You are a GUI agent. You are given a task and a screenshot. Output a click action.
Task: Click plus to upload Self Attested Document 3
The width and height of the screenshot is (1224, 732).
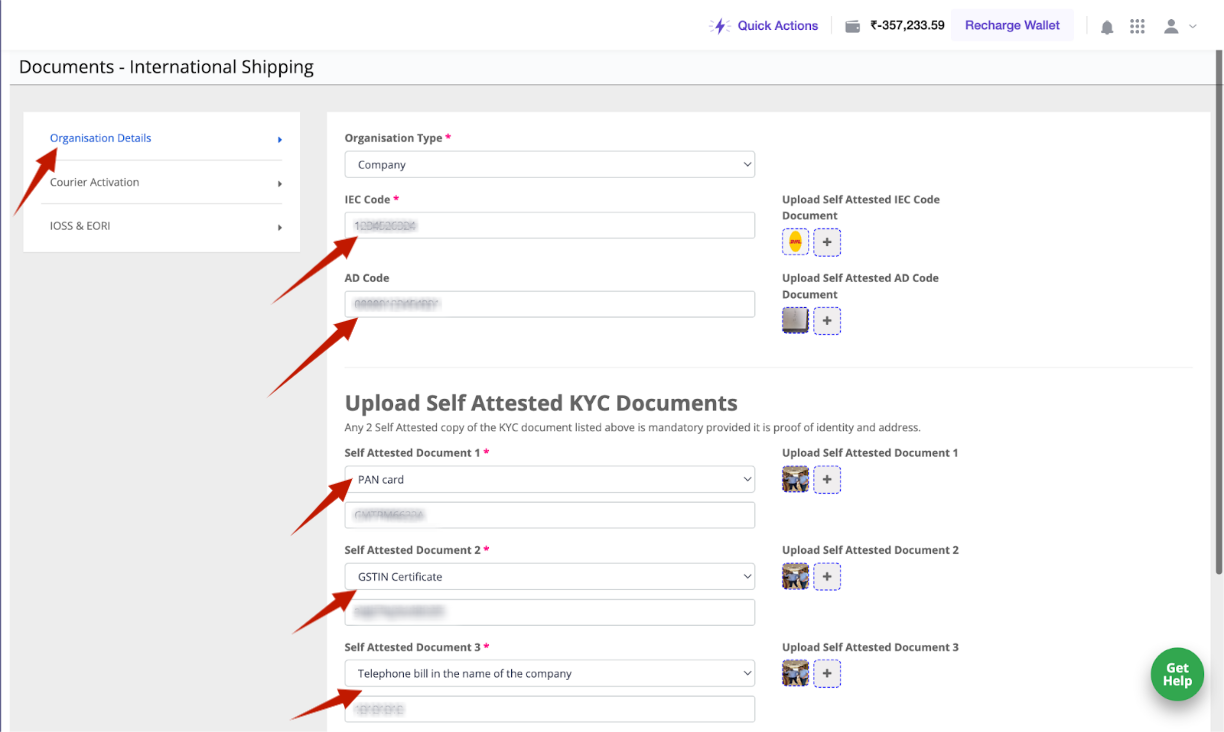[x=827, y=674]
